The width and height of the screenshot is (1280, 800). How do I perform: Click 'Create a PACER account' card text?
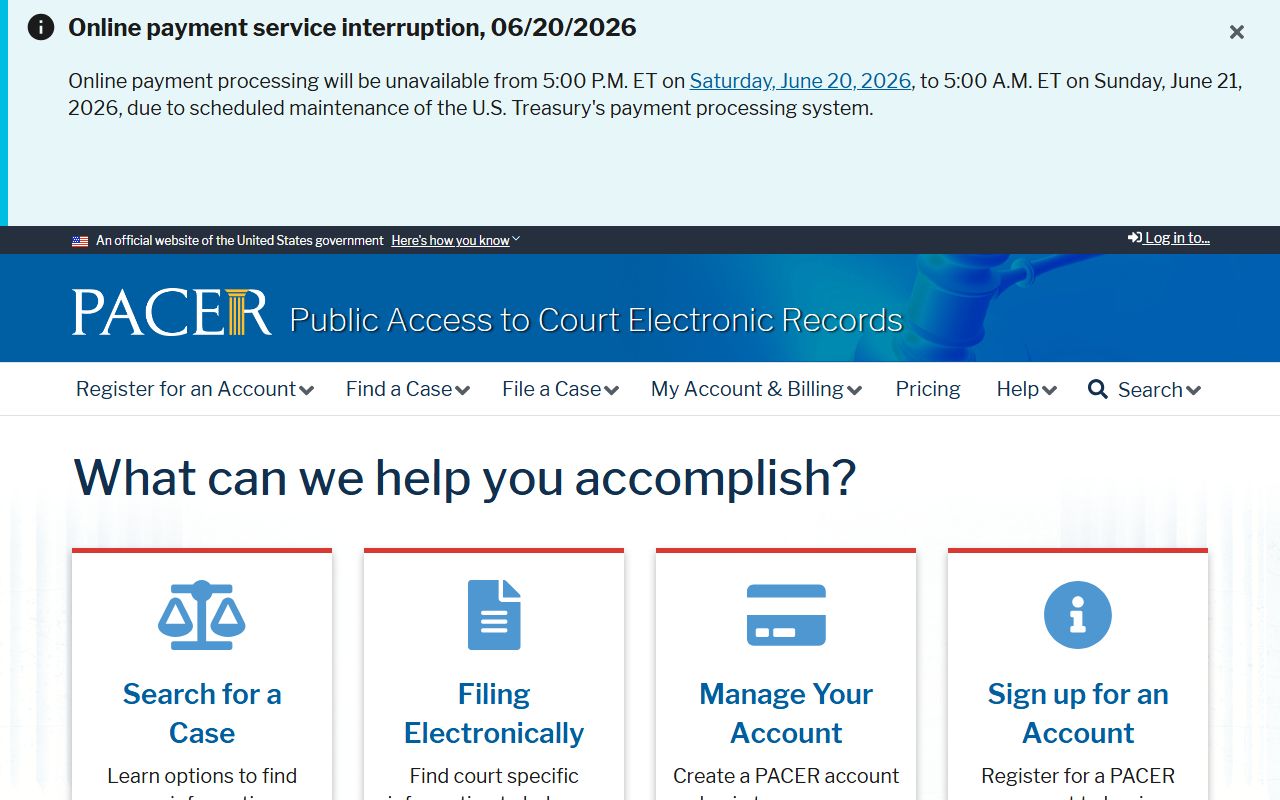[786, 776]
